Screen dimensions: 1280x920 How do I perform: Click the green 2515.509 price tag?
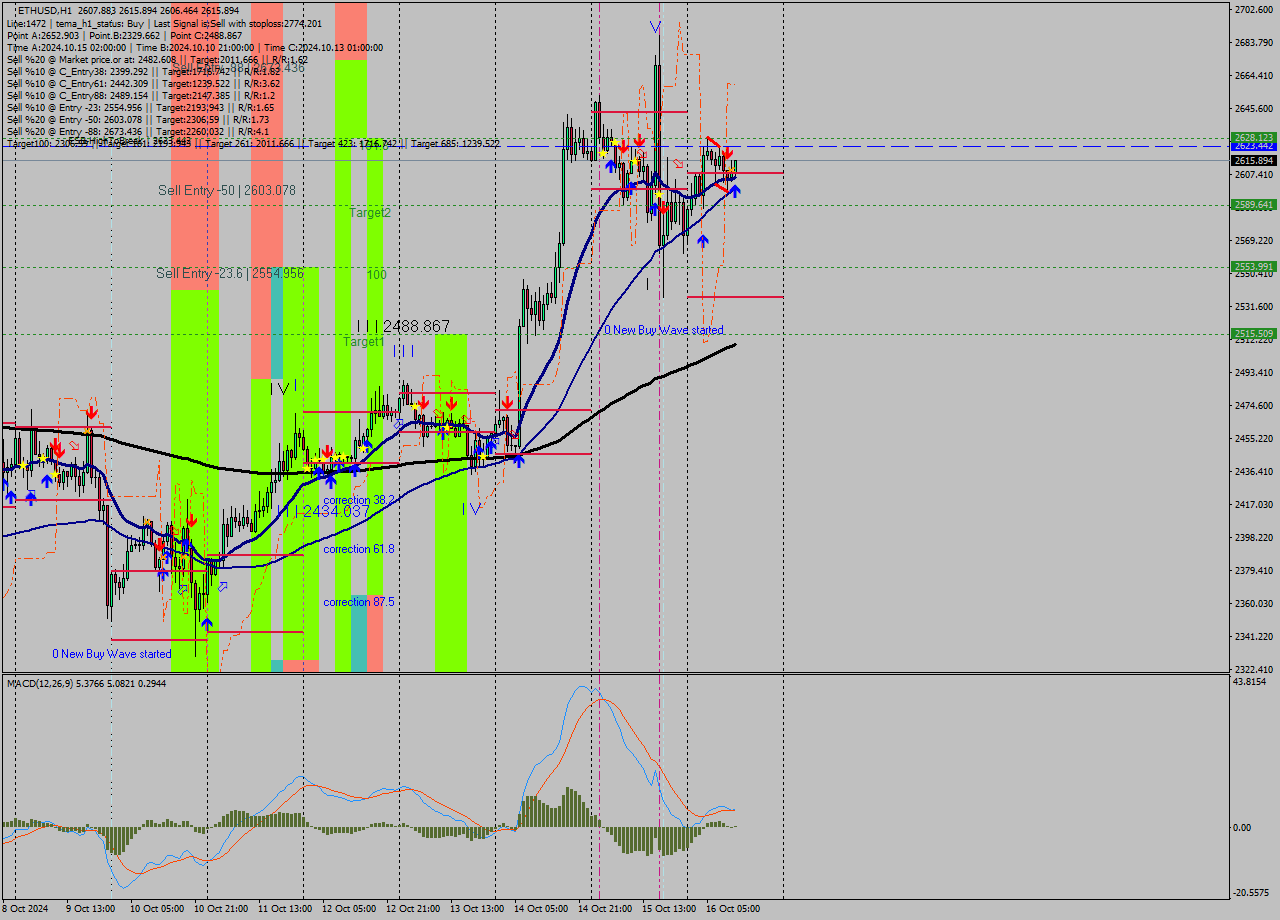point(1253,334)
